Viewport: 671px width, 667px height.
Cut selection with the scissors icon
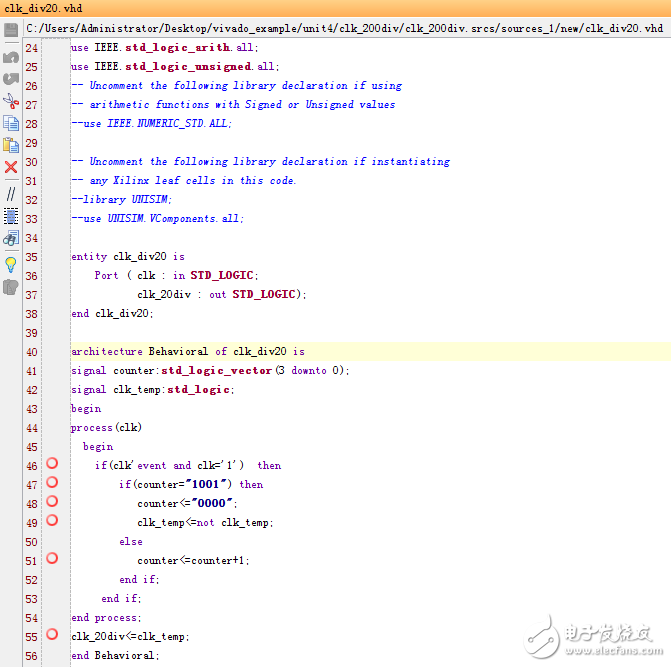pos(11,100)
